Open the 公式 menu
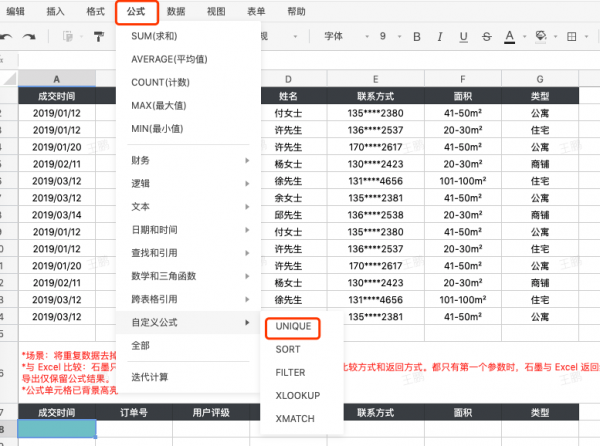 coord(136,12)
